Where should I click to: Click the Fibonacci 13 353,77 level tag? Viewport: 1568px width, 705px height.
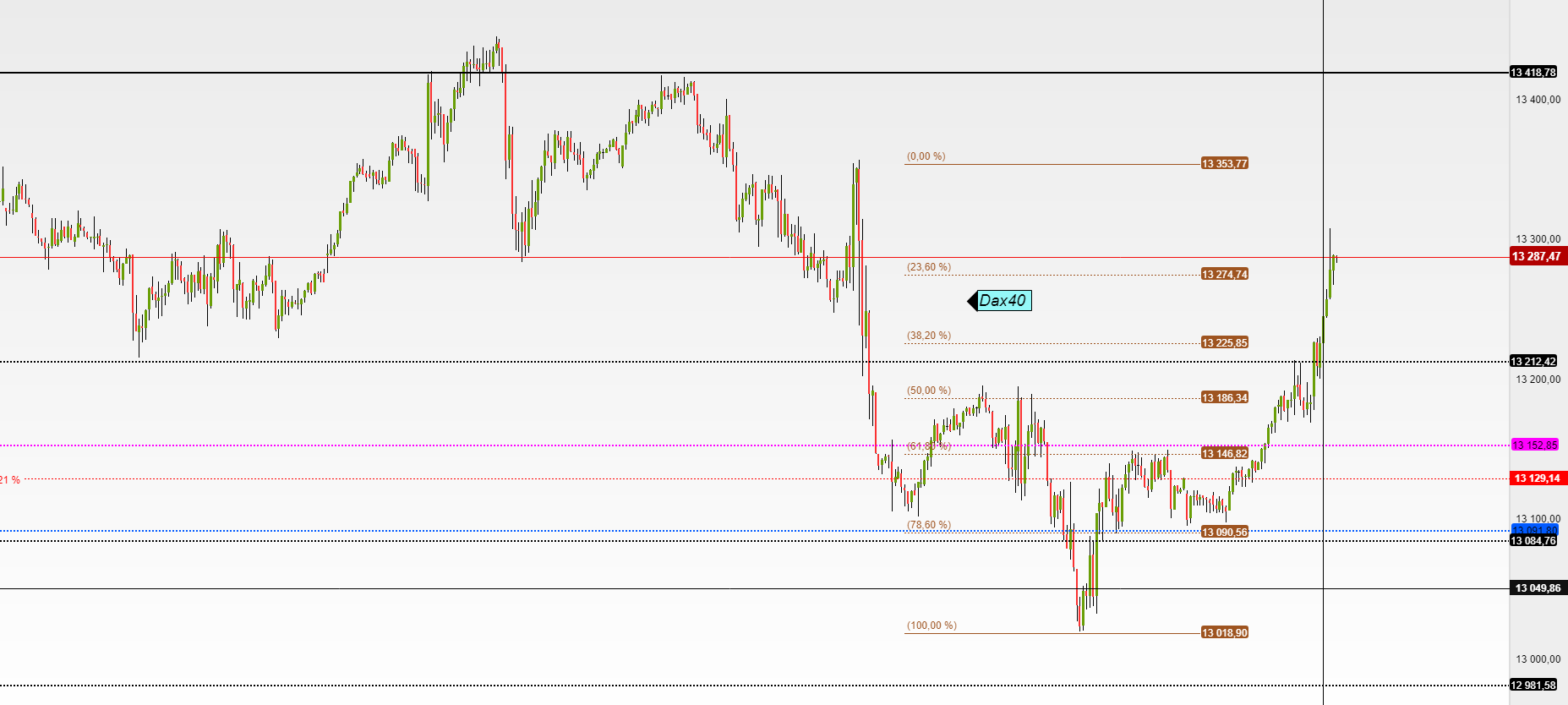pos(1225,163)
